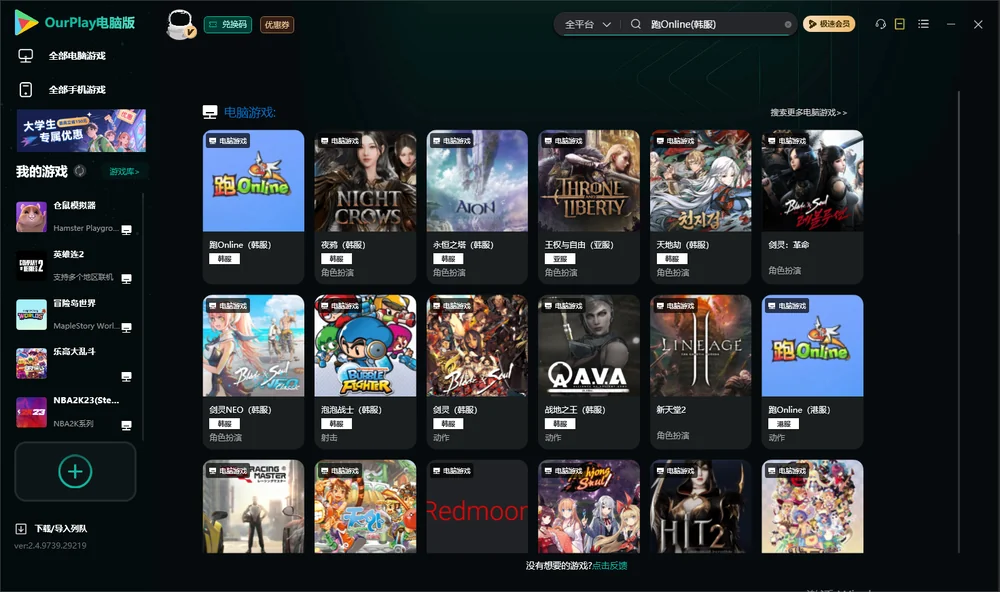Open the user avatar profile
Image resolution: width=1000 pixels, height=592 pixels.
(x=180, y=24)
